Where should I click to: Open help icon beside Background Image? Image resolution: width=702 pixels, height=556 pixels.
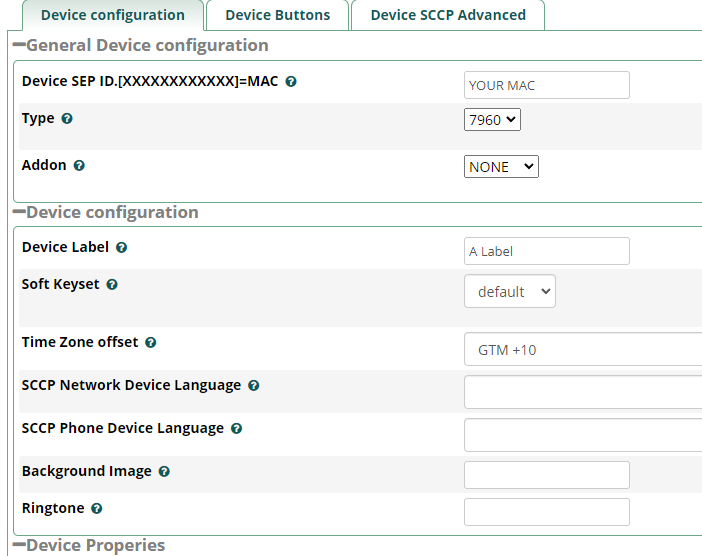pos(164,471)
